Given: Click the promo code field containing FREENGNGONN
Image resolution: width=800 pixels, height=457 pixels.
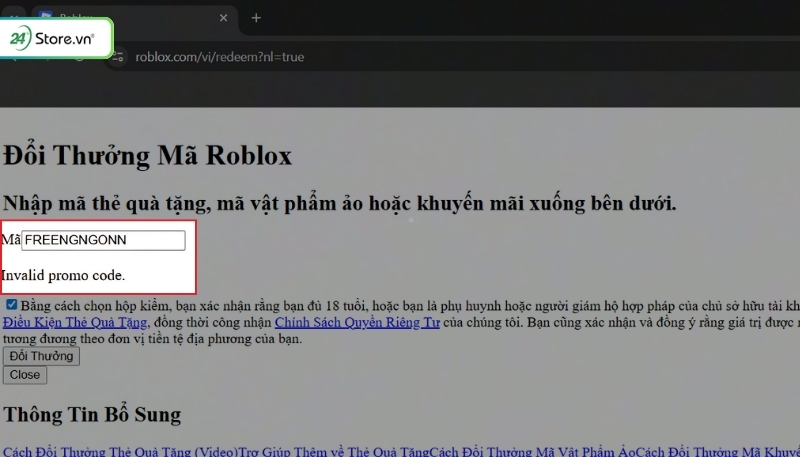Looking at the screenshot, I should [103, 240].
